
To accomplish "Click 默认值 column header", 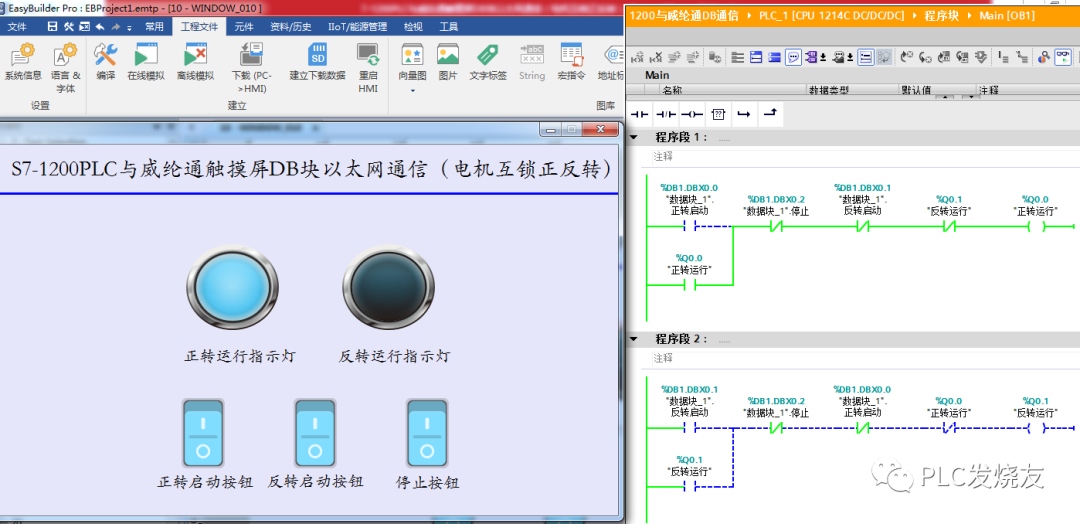I will [x=937, y=90].
